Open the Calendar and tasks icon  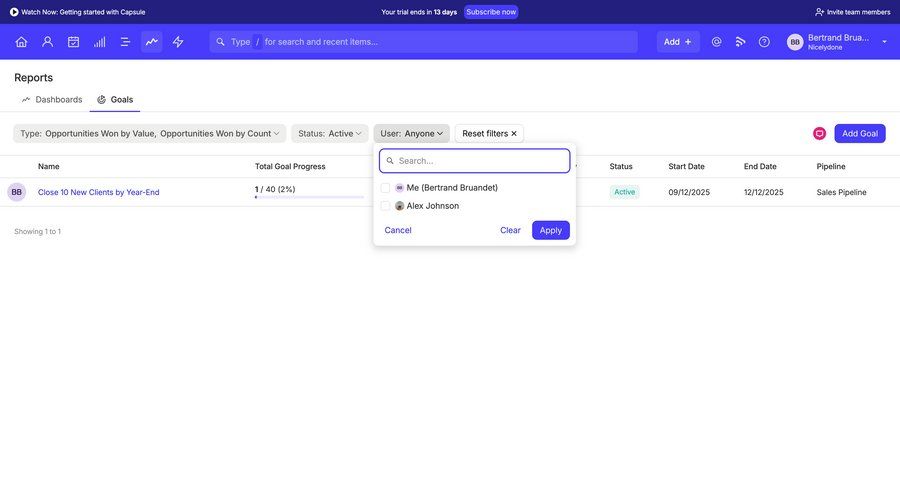[x=73, y=42]
